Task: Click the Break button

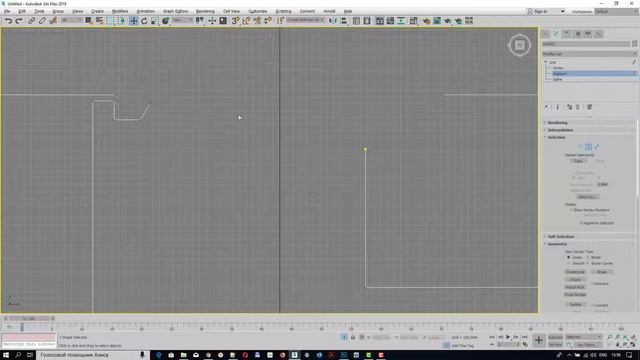Action: (x=602, y=272)
